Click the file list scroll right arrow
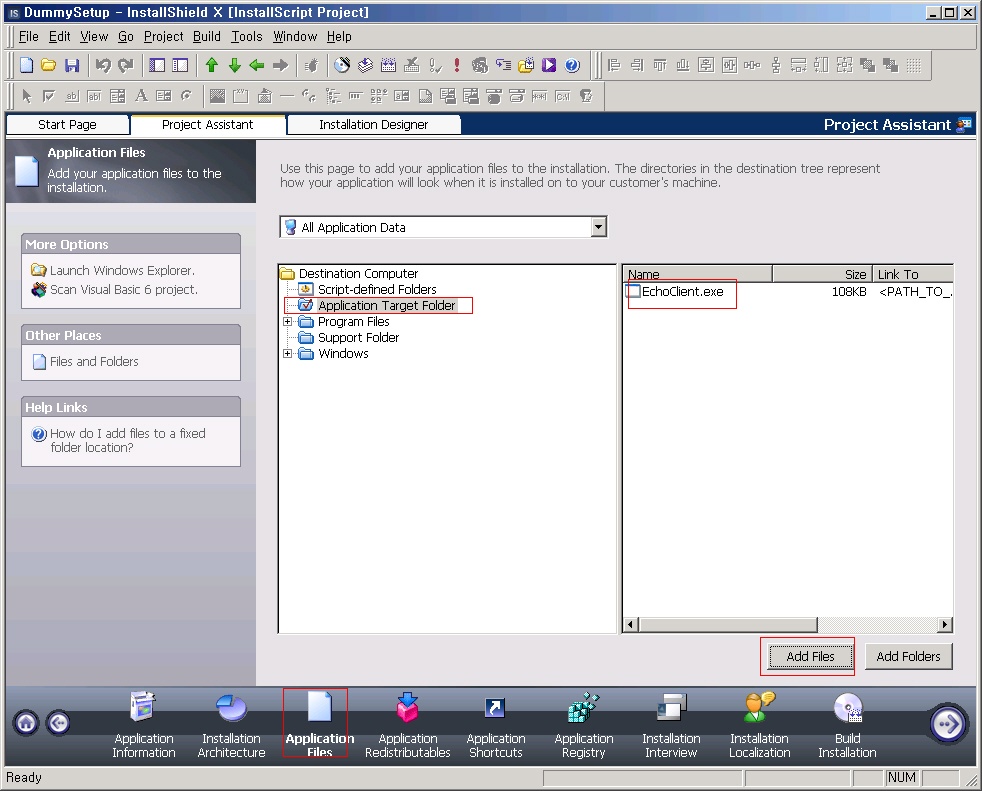The width and height of the screenshot is (982, 791). click(945, 624)
